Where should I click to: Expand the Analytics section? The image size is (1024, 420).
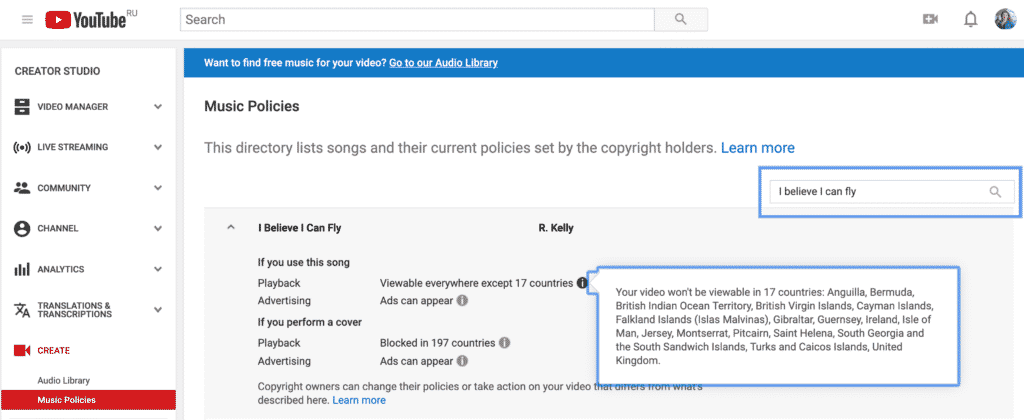157,269
